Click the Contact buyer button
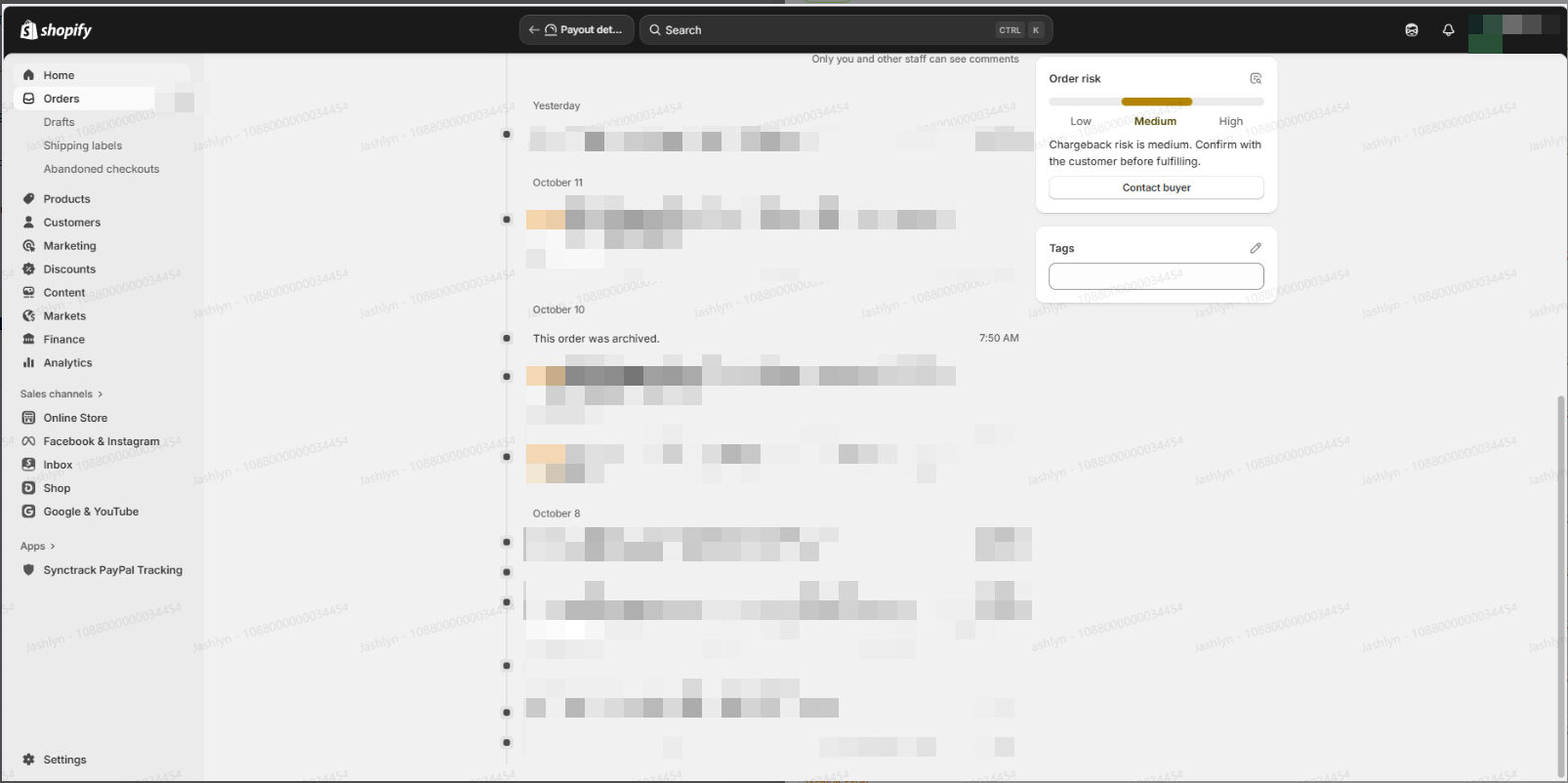Viewport: 1568px width, 783px height. 1156,187
